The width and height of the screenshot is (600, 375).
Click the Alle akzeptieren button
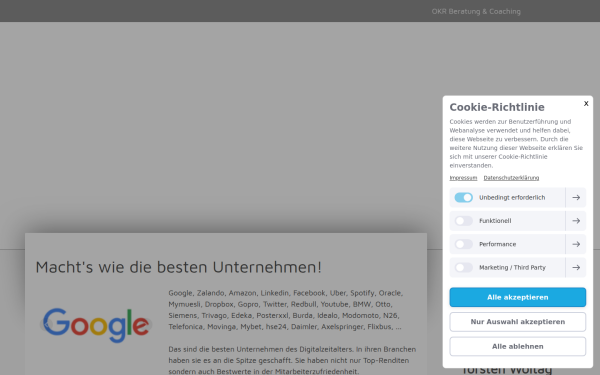(x=517, y=297)
